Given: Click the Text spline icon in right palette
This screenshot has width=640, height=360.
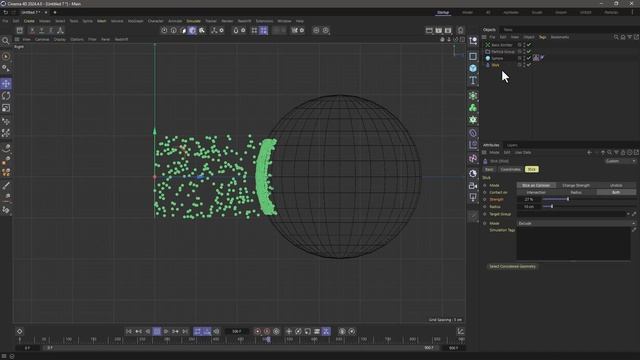Looking at the screenshot, I should (x=473, y=80).
